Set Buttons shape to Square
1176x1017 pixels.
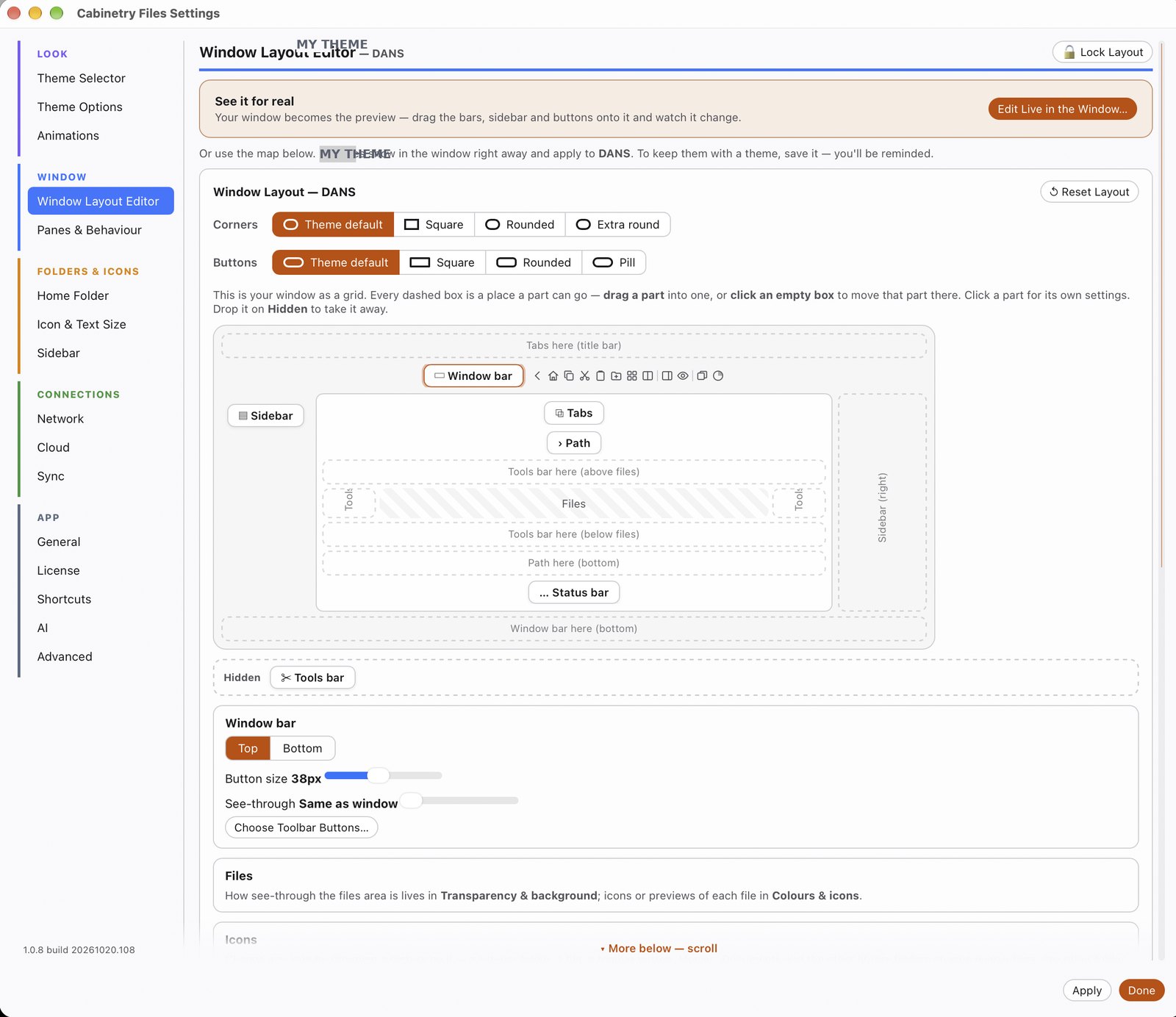[442, 262]
